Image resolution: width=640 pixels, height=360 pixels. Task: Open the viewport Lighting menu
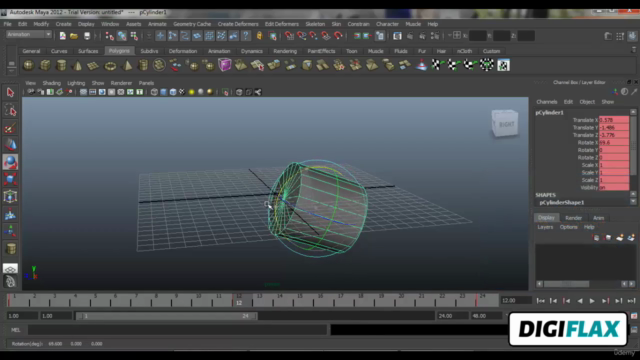click(x=76, y=83)
